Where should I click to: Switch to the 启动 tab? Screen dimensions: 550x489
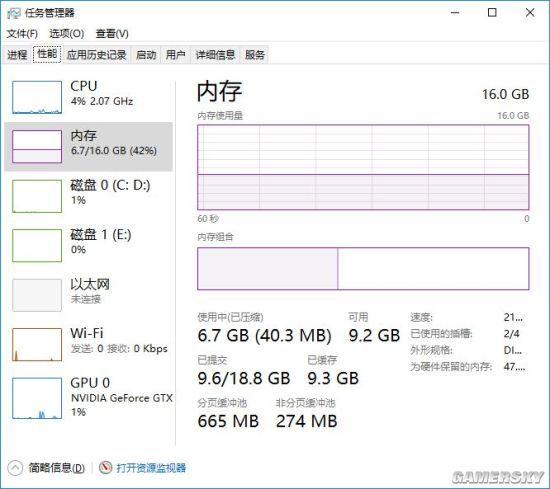pos(146,55)
